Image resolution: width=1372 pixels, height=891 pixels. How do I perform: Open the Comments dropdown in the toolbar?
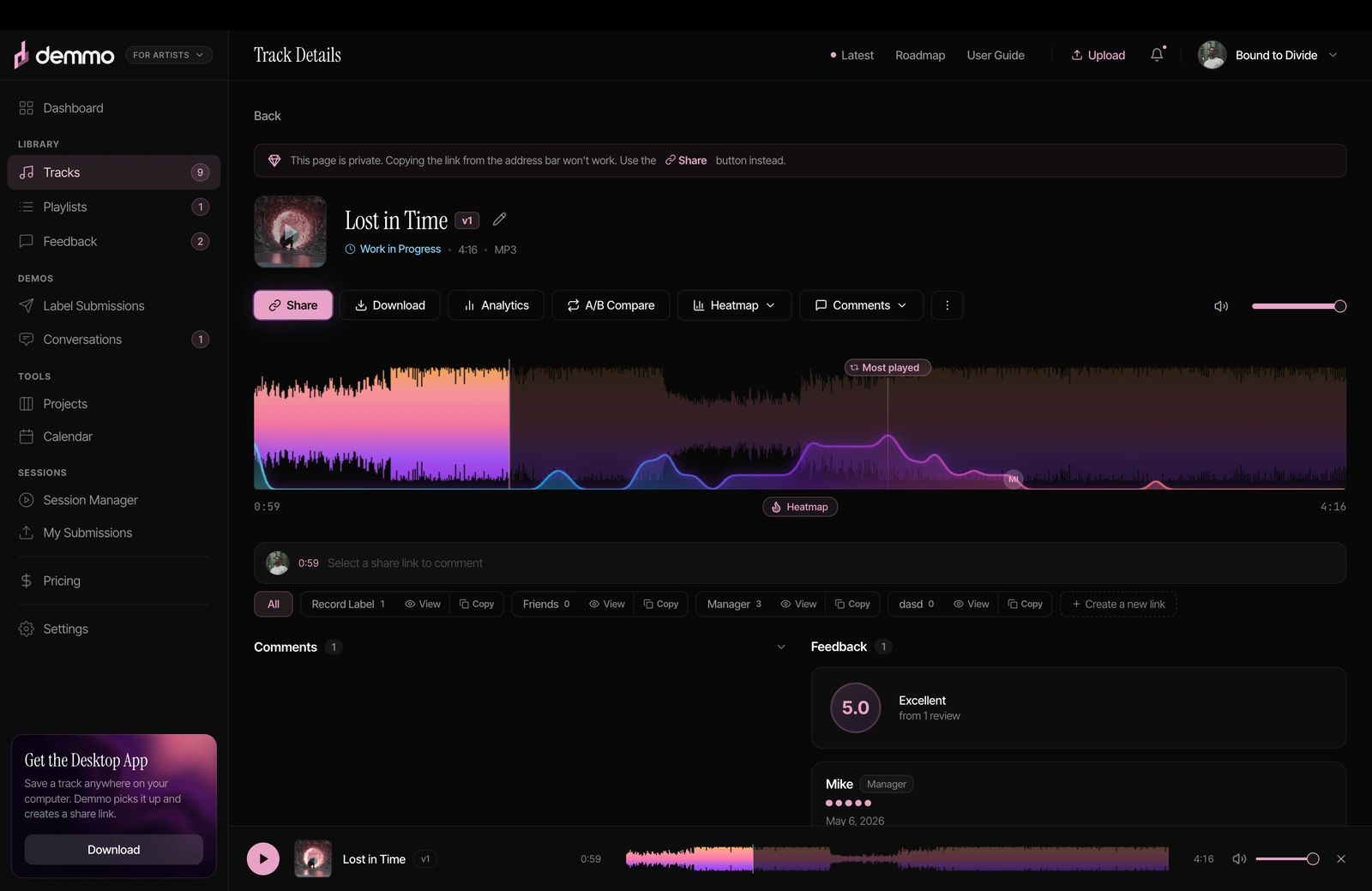[861, 305]
